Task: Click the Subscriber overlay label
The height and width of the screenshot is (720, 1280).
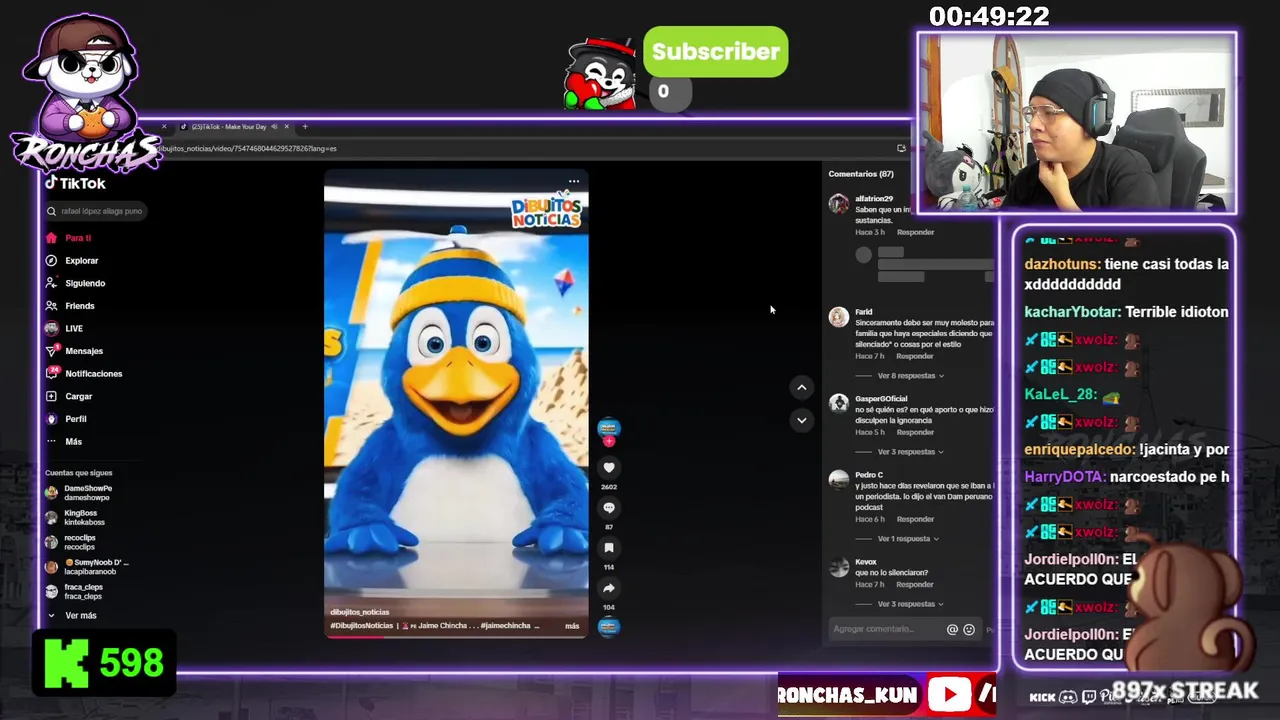Action: click(715, 52)
